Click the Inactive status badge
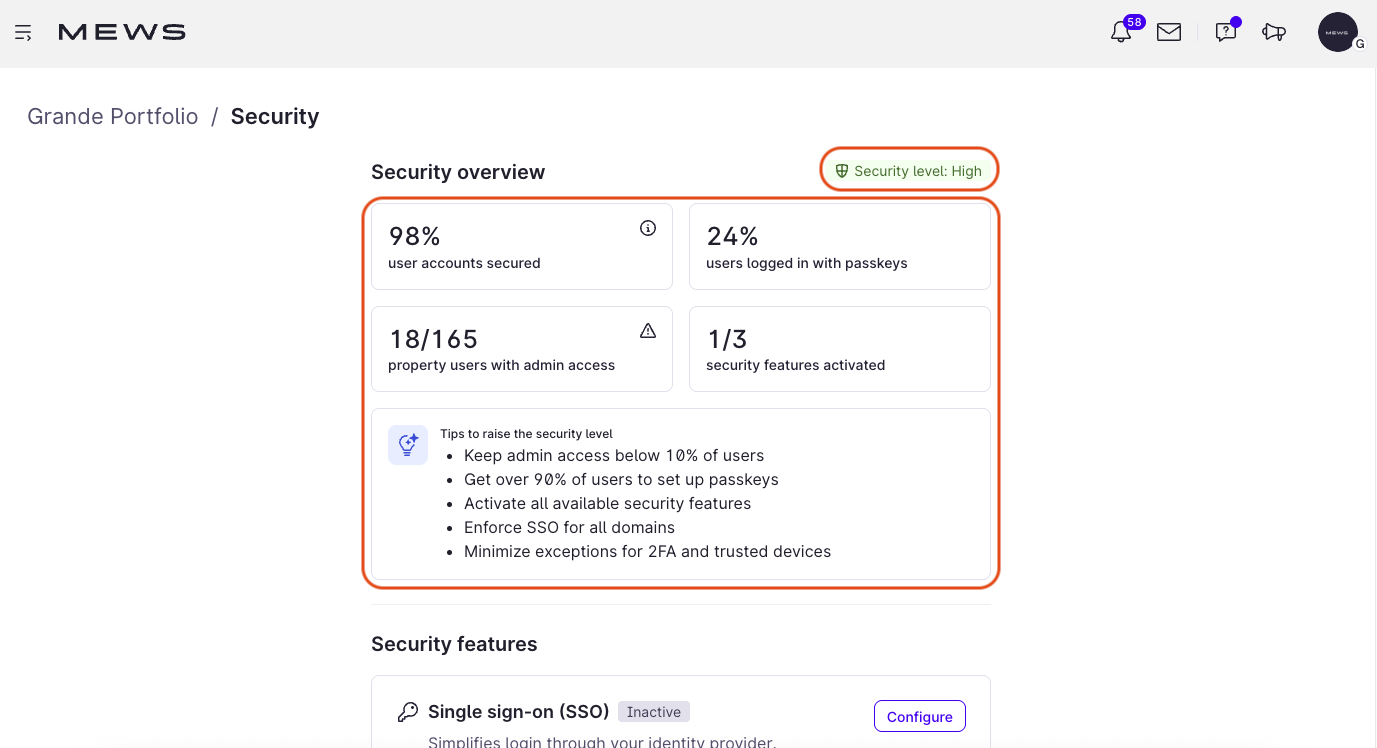Viewport: 1377px width, 748px height. pos(654,711)
